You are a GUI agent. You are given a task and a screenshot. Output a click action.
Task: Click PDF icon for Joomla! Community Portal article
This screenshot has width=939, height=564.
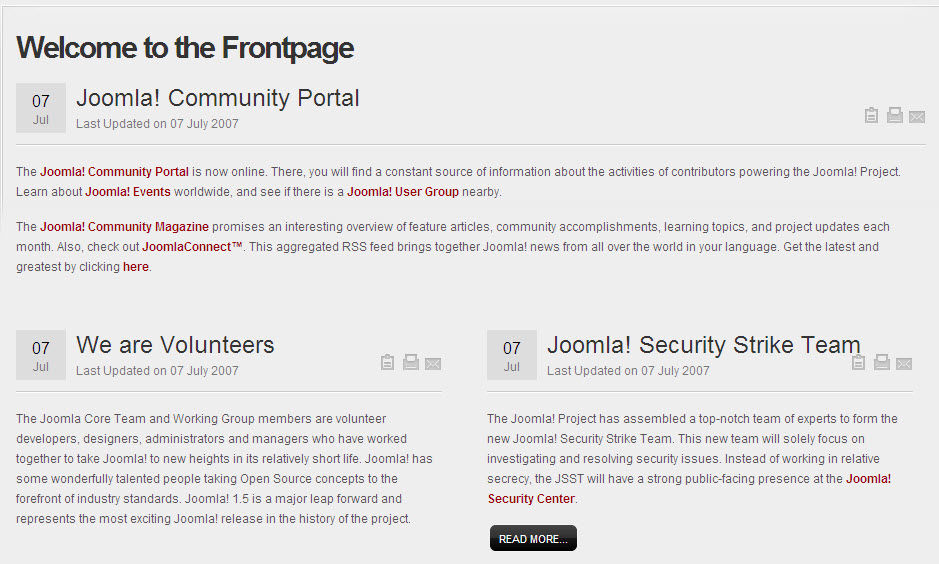click(x=871, y=115)
